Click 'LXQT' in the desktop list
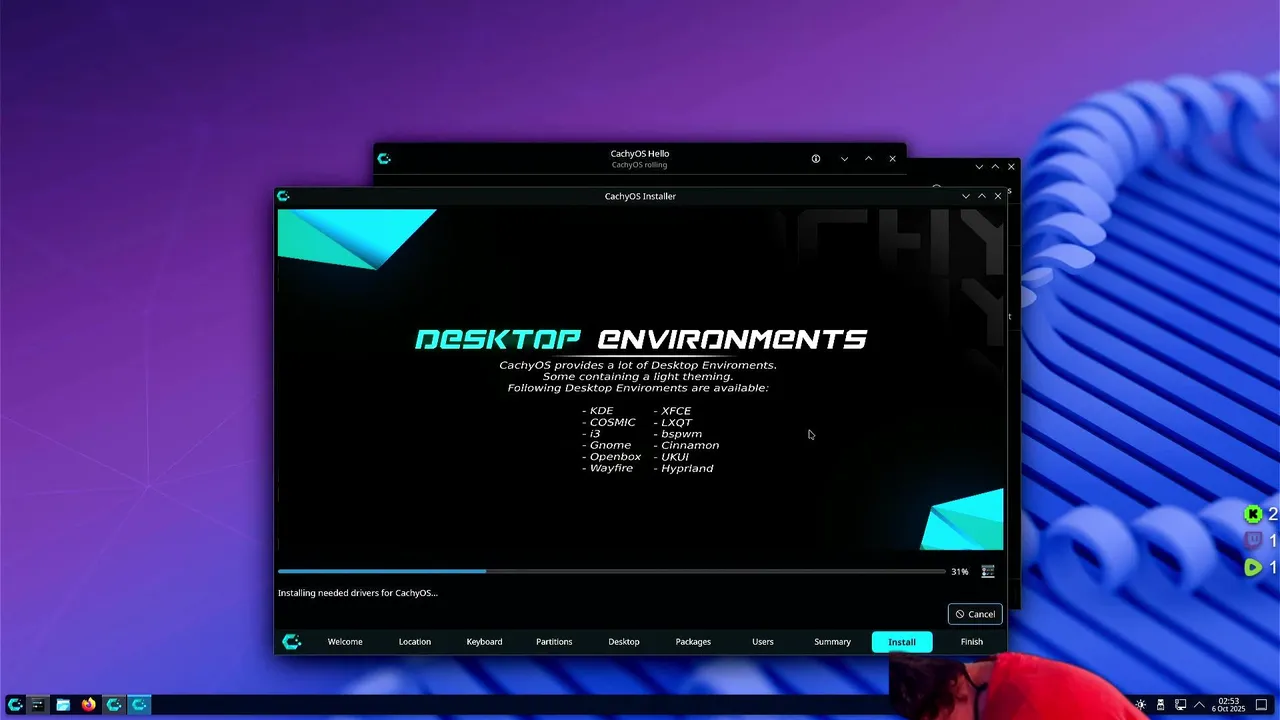This screenshot has width=1280, height=720. (x=676, y=422)
